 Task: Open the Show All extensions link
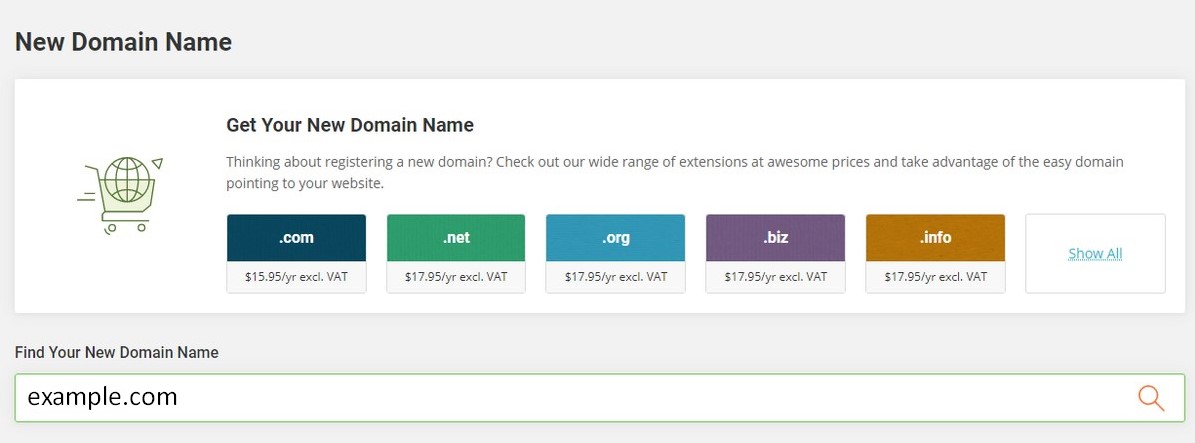tap(1095, 254)
